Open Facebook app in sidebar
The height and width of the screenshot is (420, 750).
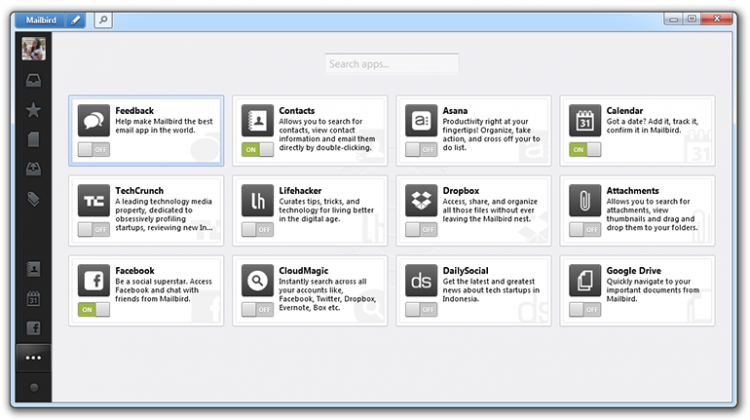coord(33,328)
